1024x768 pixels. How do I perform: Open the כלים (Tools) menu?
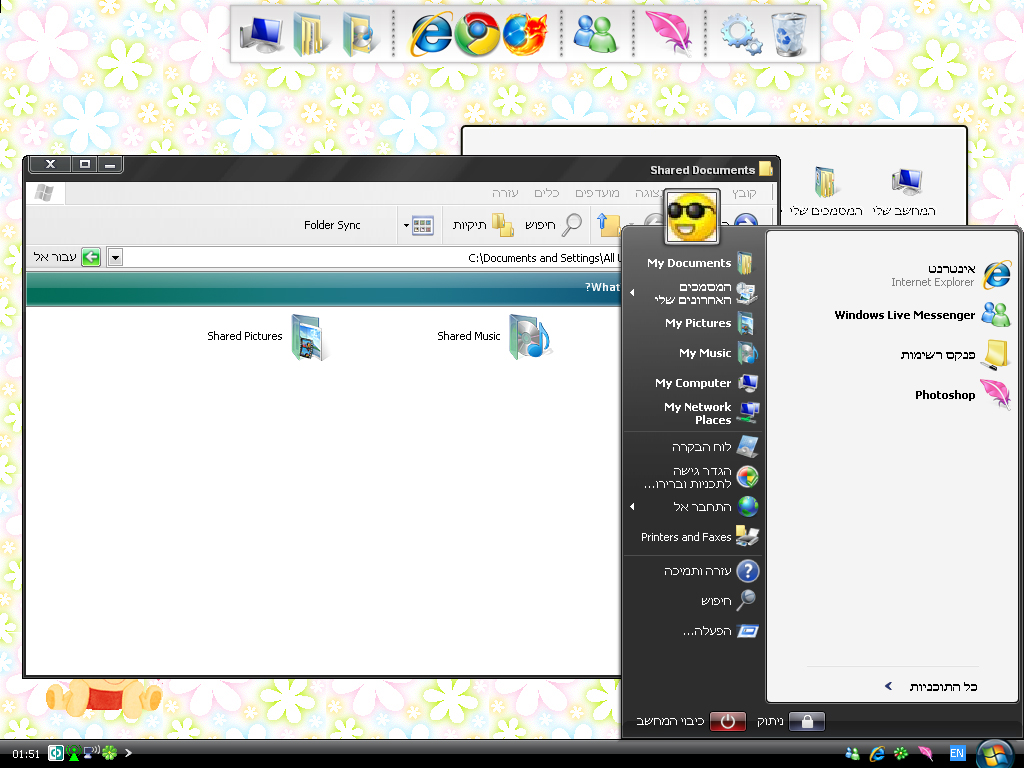[547, 193]
